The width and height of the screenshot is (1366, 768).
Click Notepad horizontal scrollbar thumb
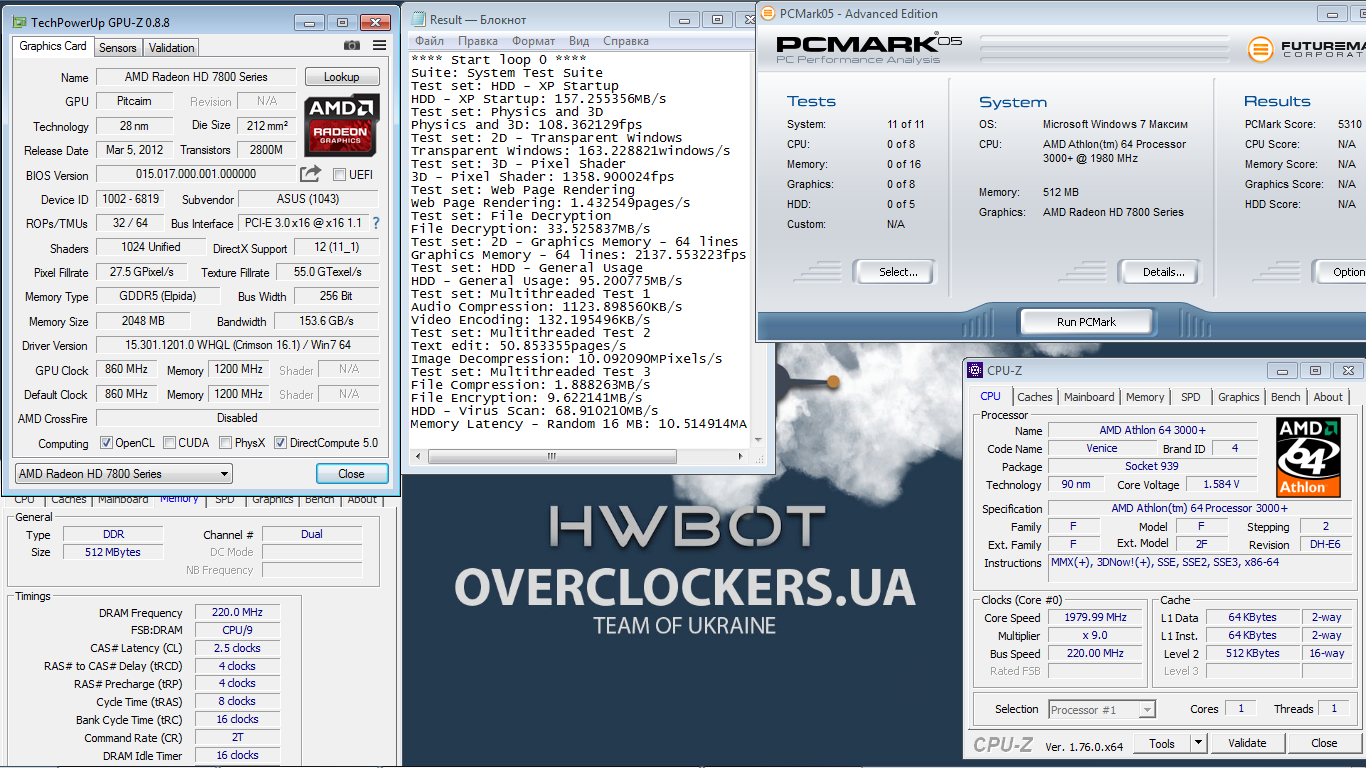[550, 457]
